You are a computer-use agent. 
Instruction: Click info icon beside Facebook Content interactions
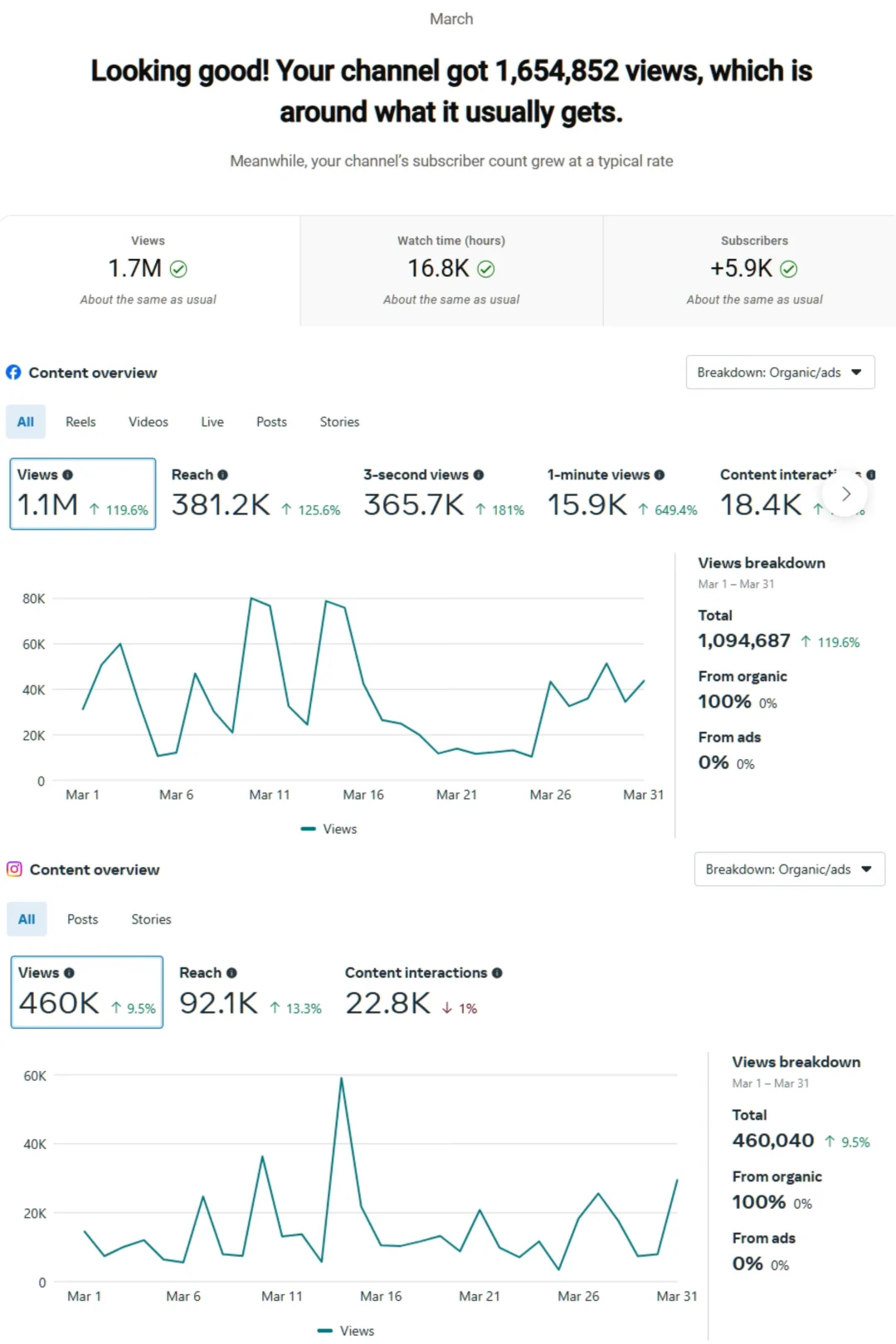871,475
